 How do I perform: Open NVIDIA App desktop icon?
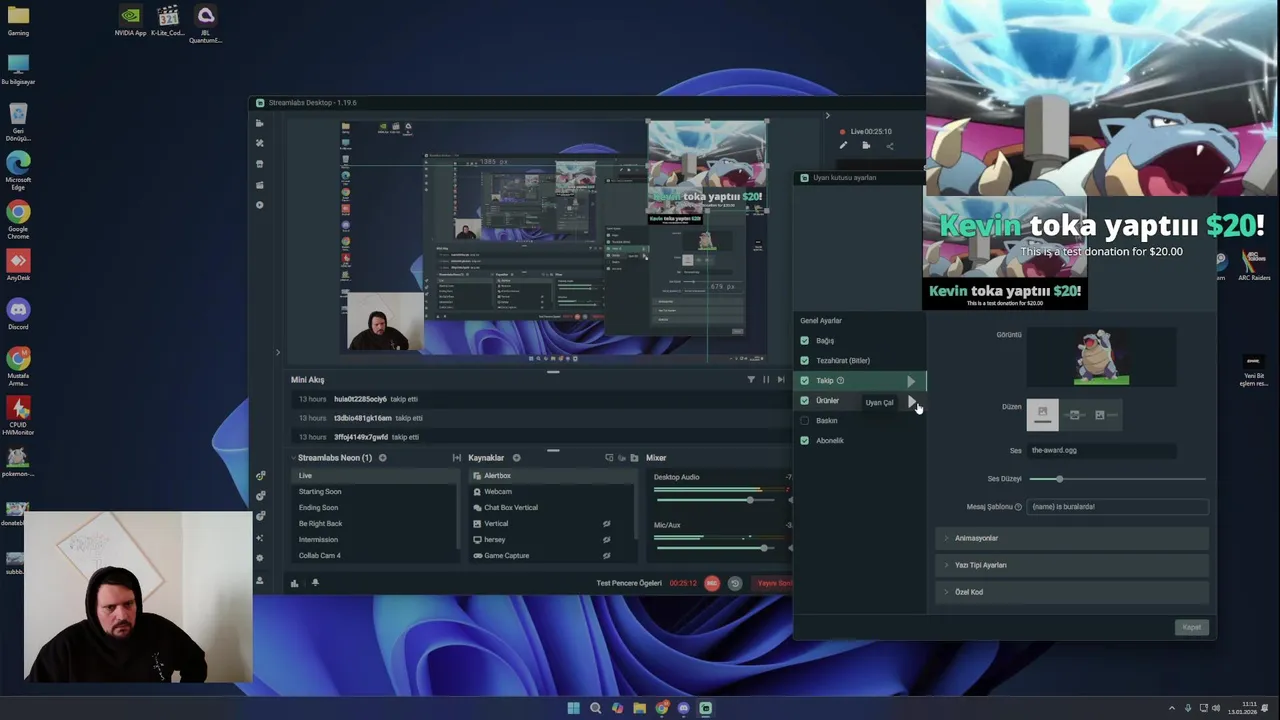tap(130, 22)
